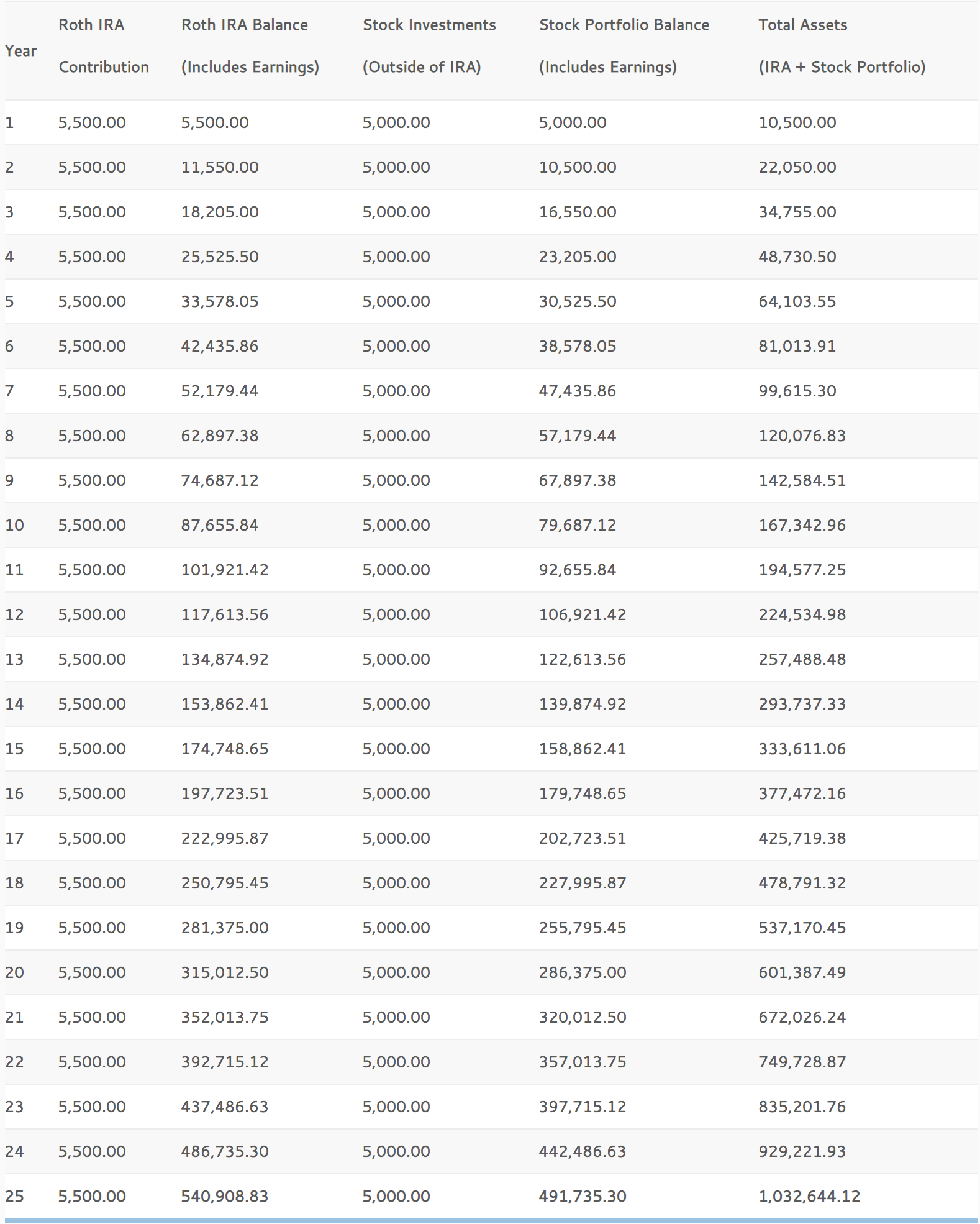Image resolution: width=980 pixels, height=1224 pixels.
Task: Select the cell 425,719.38
Action: 802,838
